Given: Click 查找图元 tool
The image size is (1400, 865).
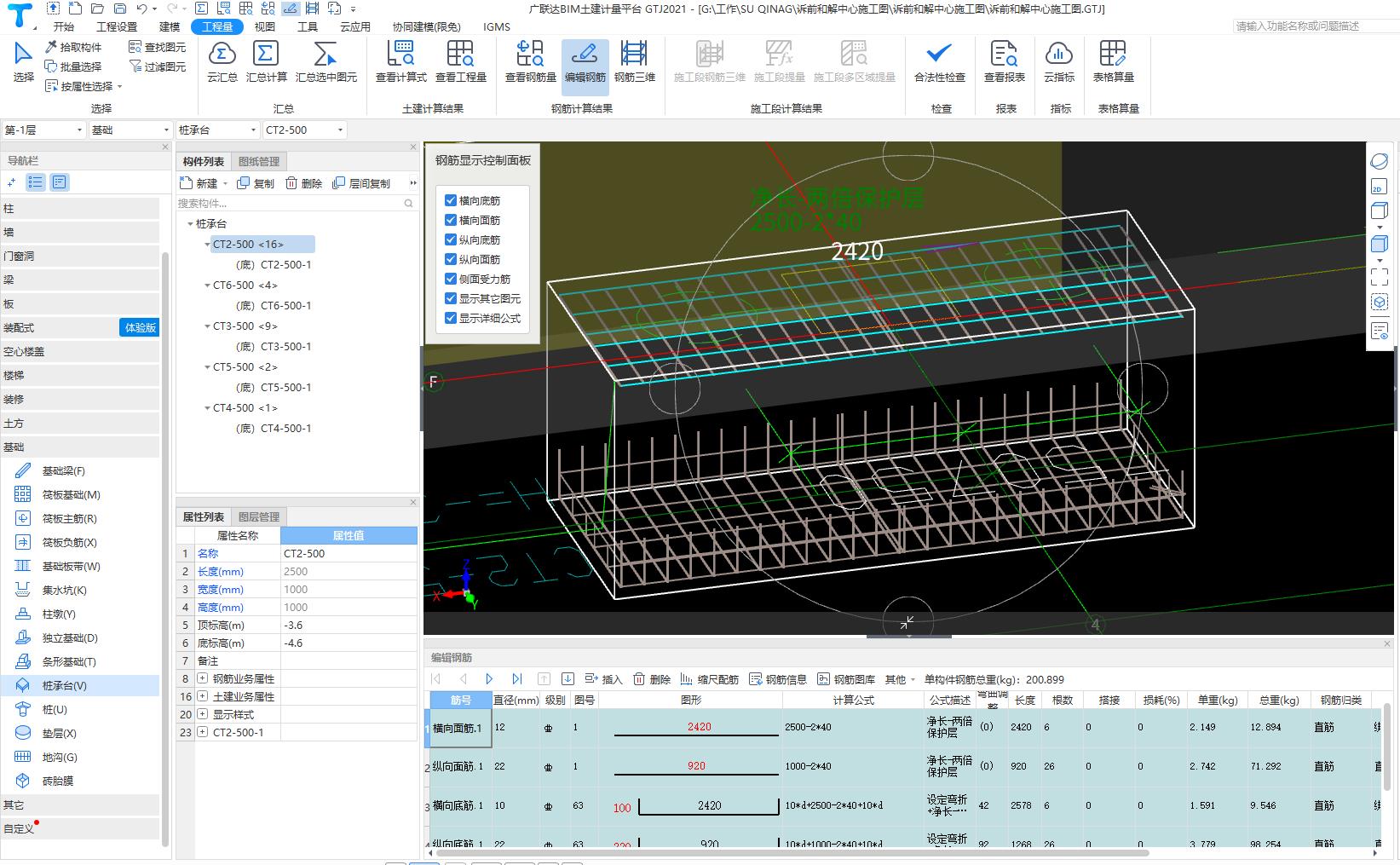Looking at the screenshot, I should 158,47.
